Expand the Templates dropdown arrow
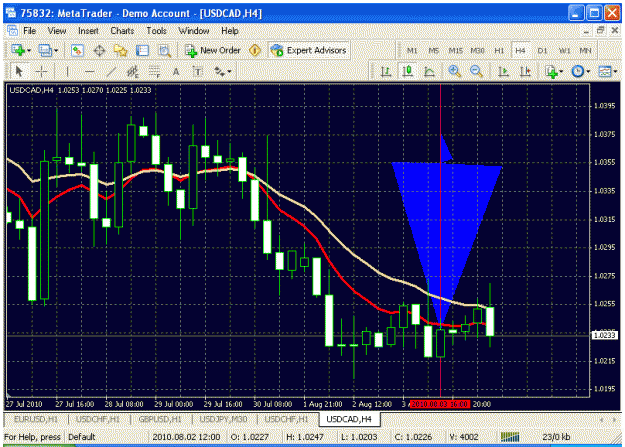This screenshot has width=625, height=447. tap(615, 72)
